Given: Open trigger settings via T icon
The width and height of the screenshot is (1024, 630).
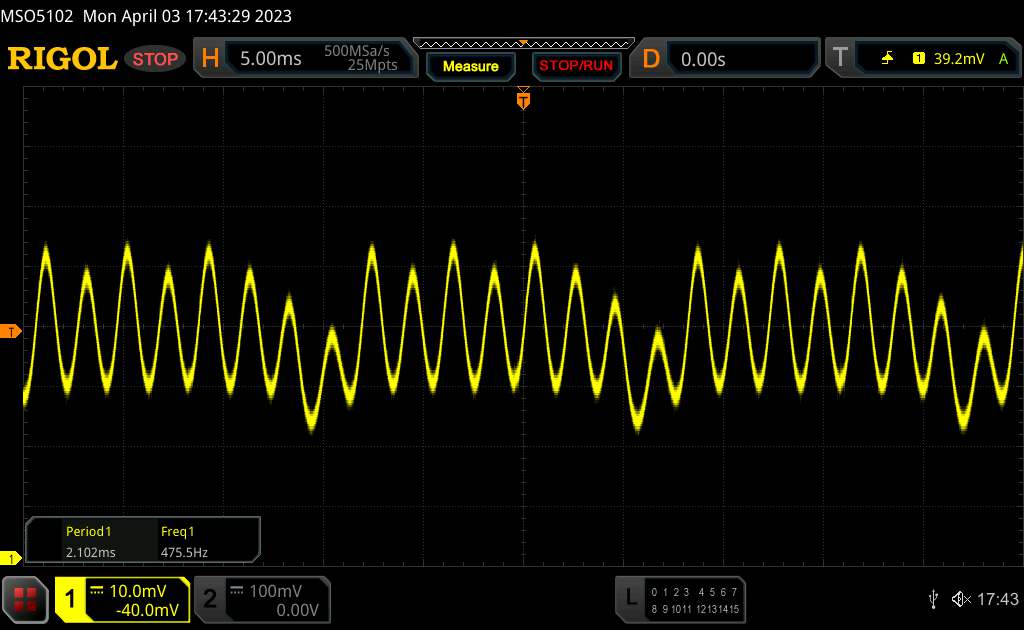Looking at the screenshot, I should tap(839, 59).
